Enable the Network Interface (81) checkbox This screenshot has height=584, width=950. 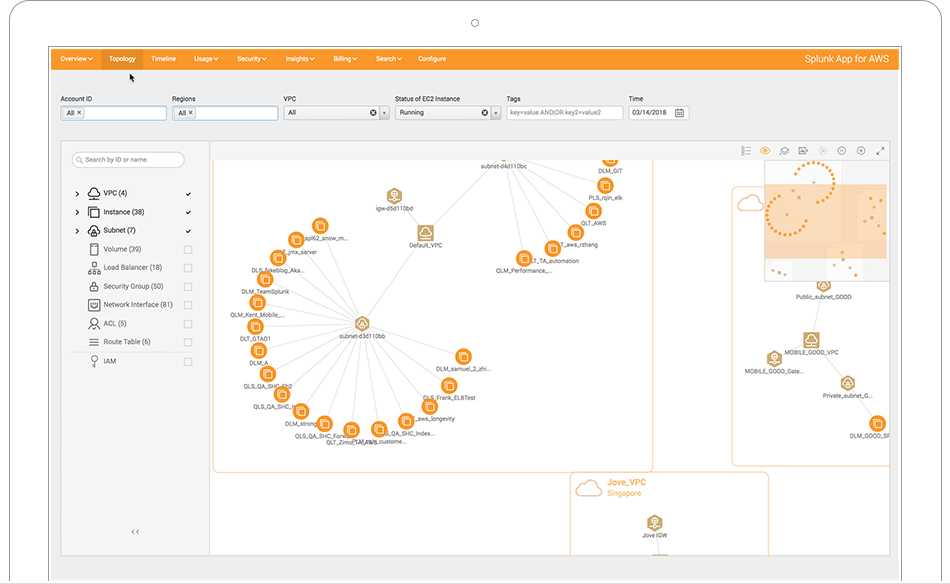[188, 305]
